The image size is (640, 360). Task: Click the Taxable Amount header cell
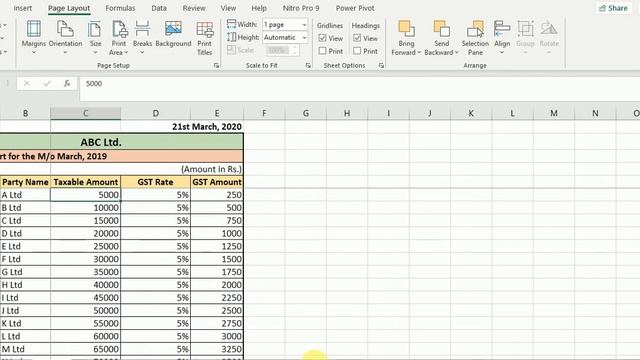[x=86, y=182]
